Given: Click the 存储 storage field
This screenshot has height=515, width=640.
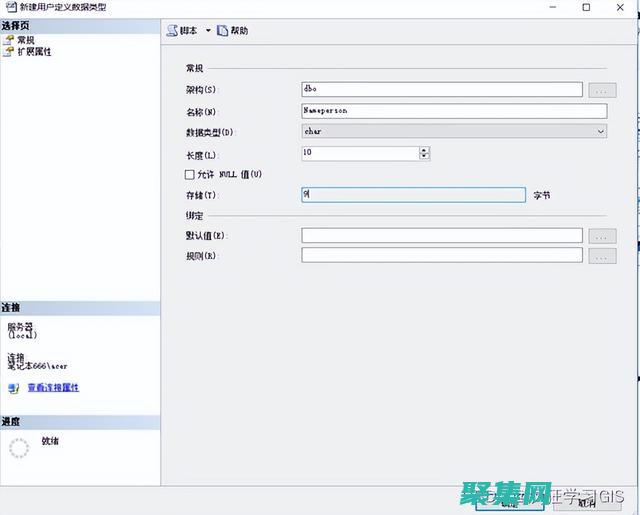Looking at the screenshot, I should pyautogui.click(x=413, y=195).
